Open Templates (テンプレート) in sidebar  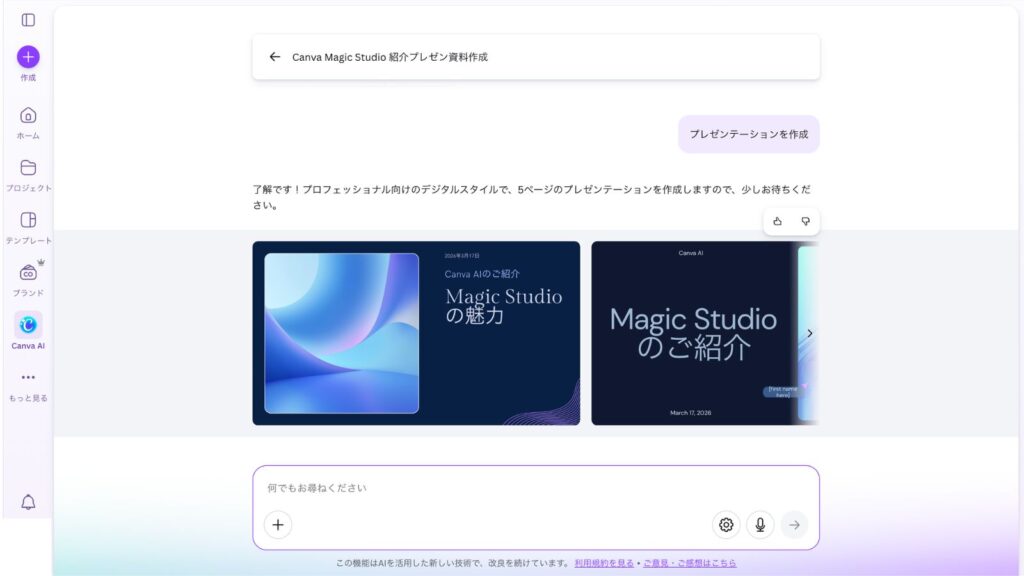click(x=28, y=220)
